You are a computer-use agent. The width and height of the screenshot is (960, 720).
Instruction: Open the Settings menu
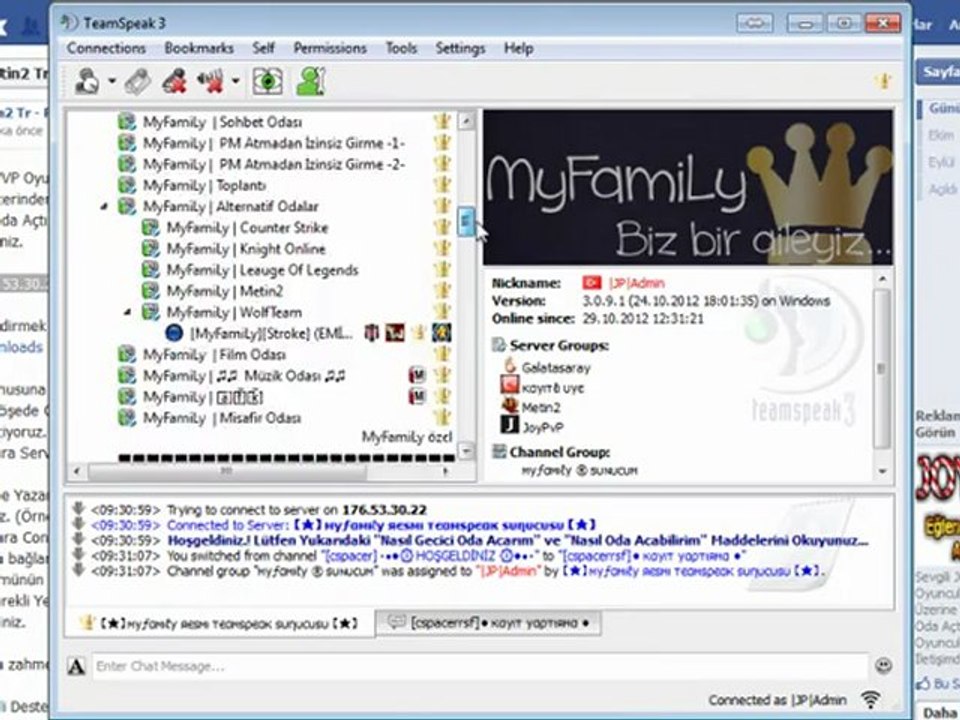point(460,48)
